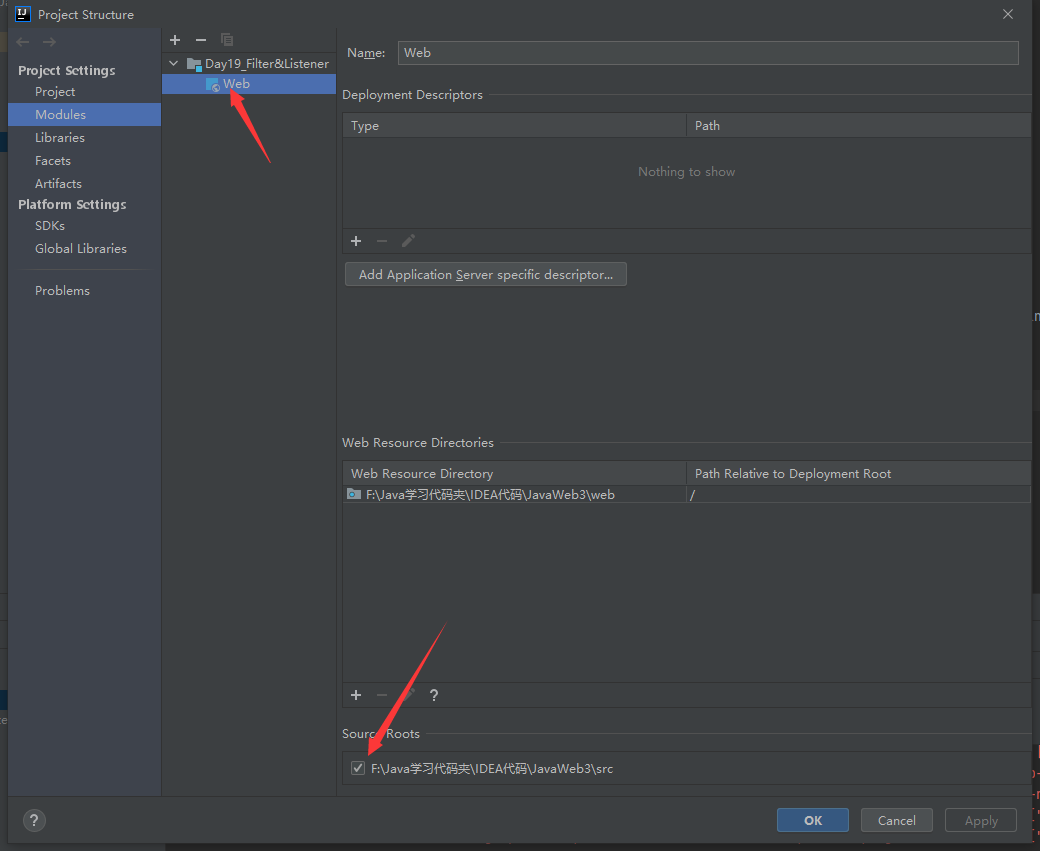Open Global Libraries settings

81,249
